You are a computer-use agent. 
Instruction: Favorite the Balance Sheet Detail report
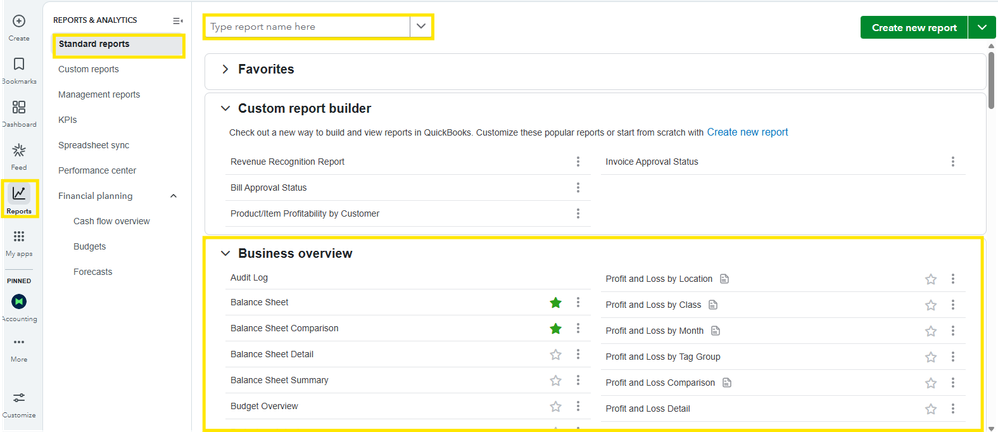[x=556, y=354]
